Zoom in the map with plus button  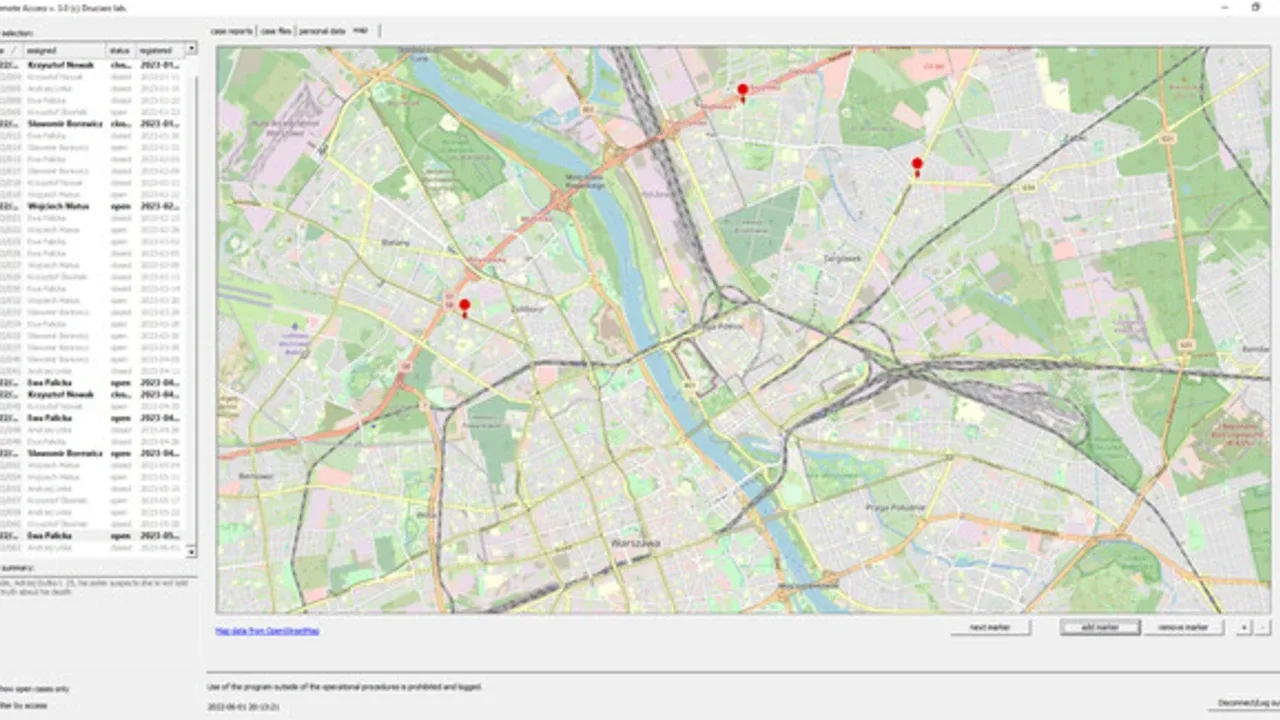1244,627
